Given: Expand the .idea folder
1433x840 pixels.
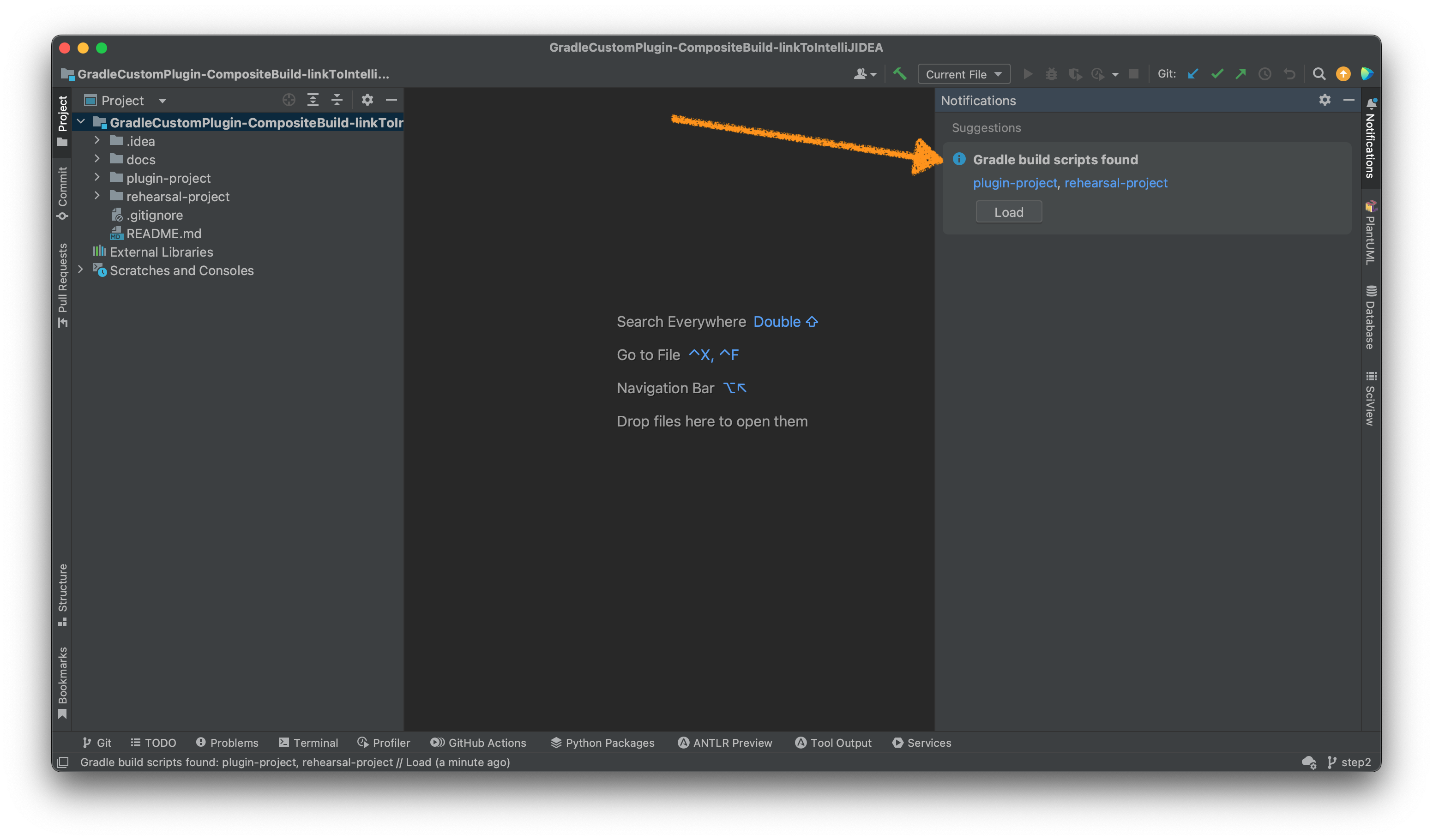Looking at the screenshot, I should (97, 140).
